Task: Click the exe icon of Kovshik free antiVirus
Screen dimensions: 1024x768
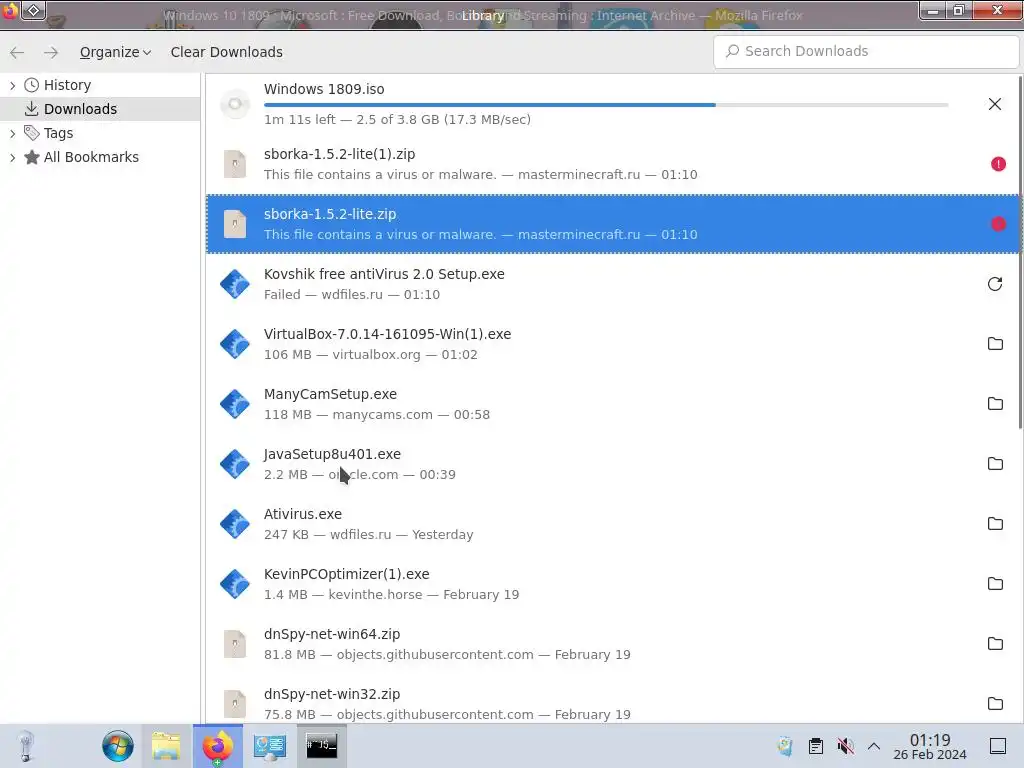Action: click(x=235, y=284)
